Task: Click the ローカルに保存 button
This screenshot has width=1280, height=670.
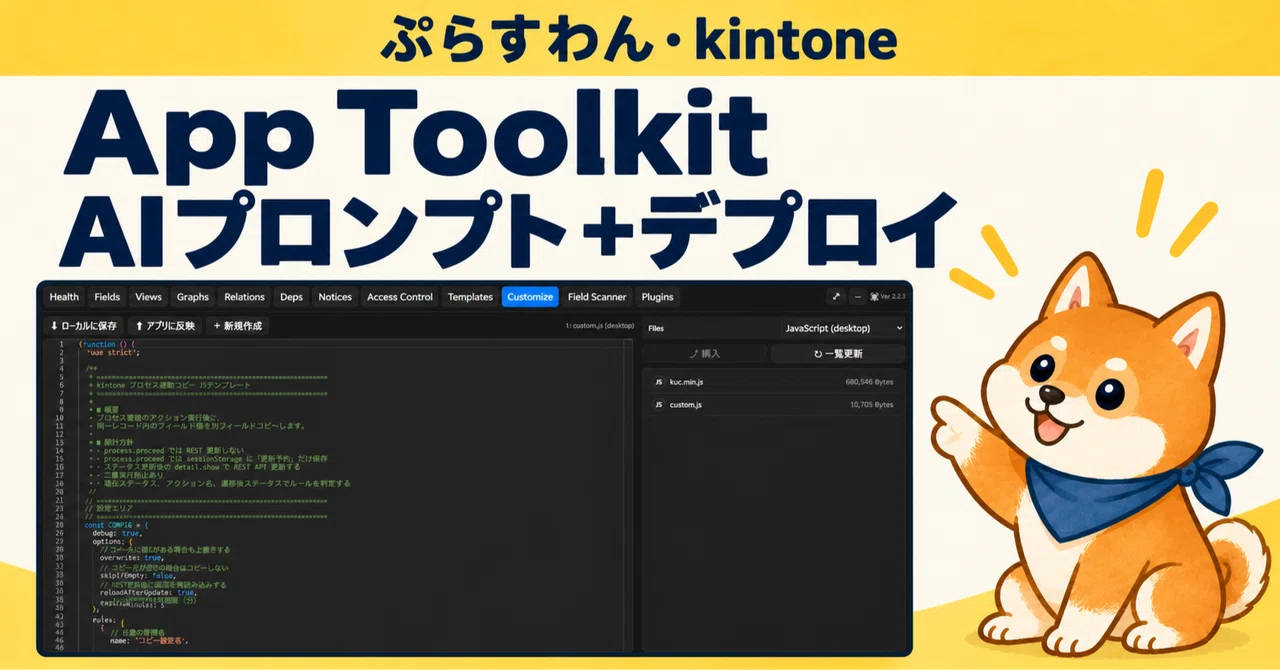Action: pos(84,326)
